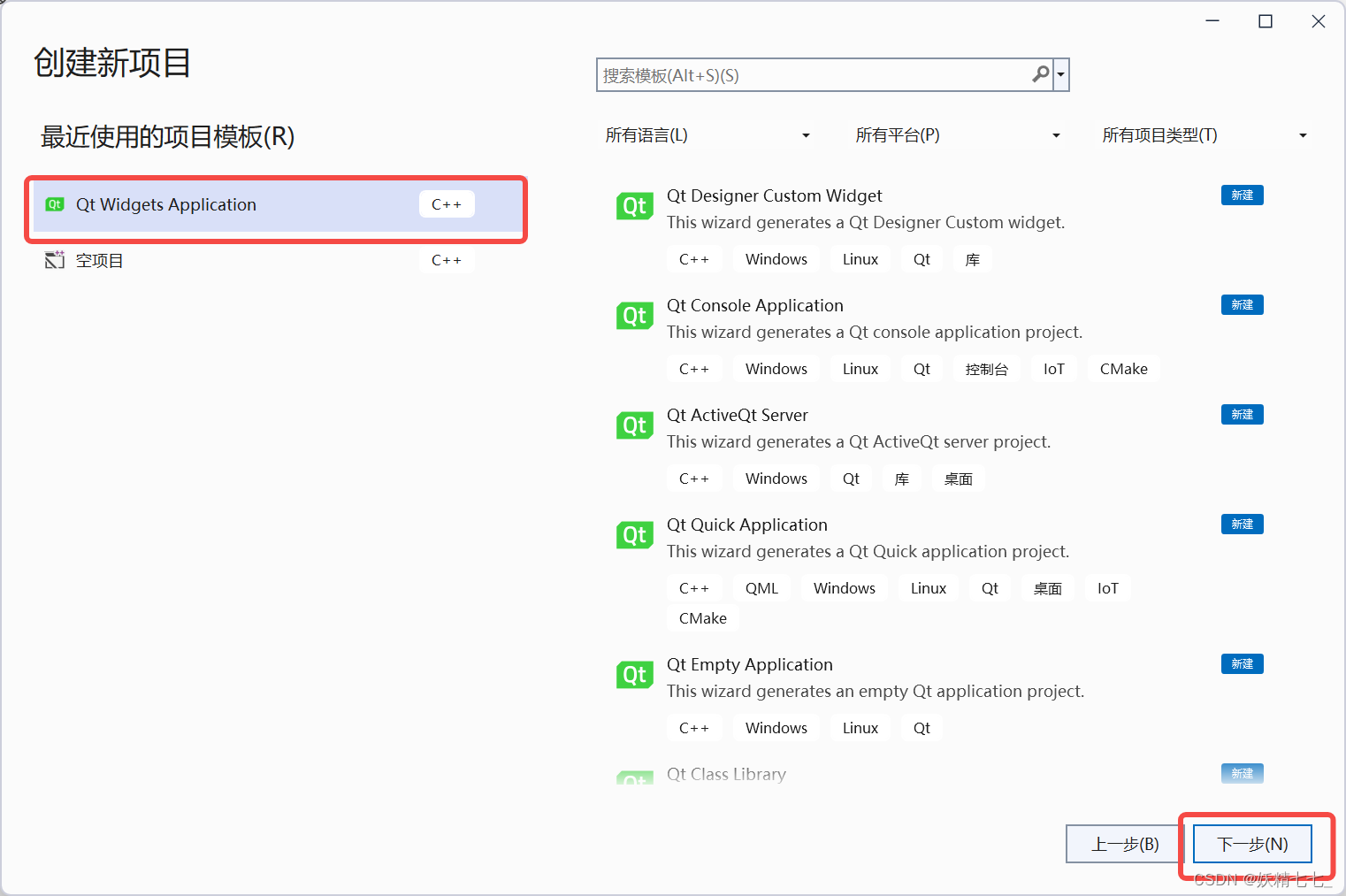1346x896 pixels.
Task: Select Qt Widgets Application recent template
Action: click(277, 205)
